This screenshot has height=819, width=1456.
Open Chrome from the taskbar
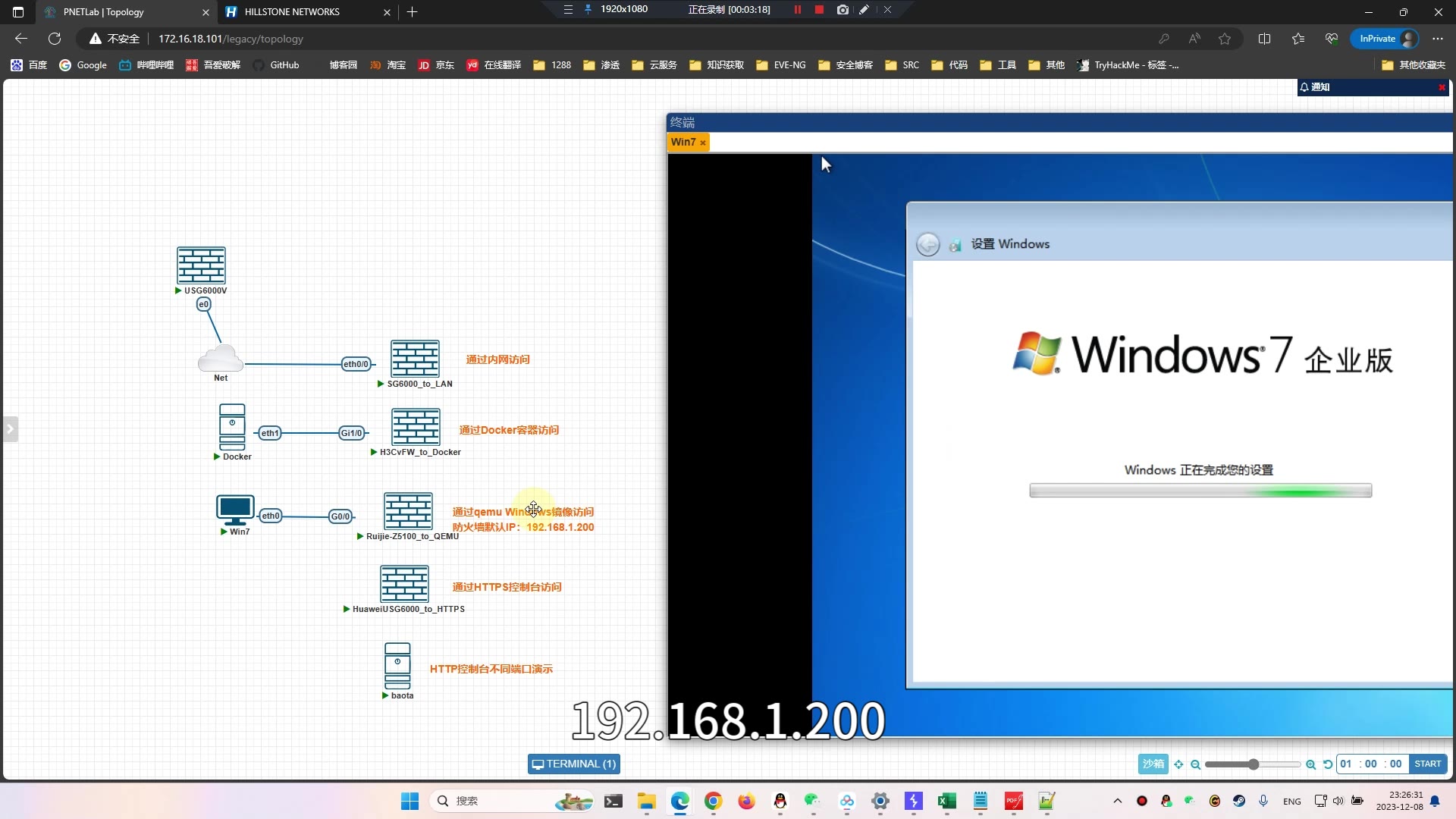click(713, 801)
